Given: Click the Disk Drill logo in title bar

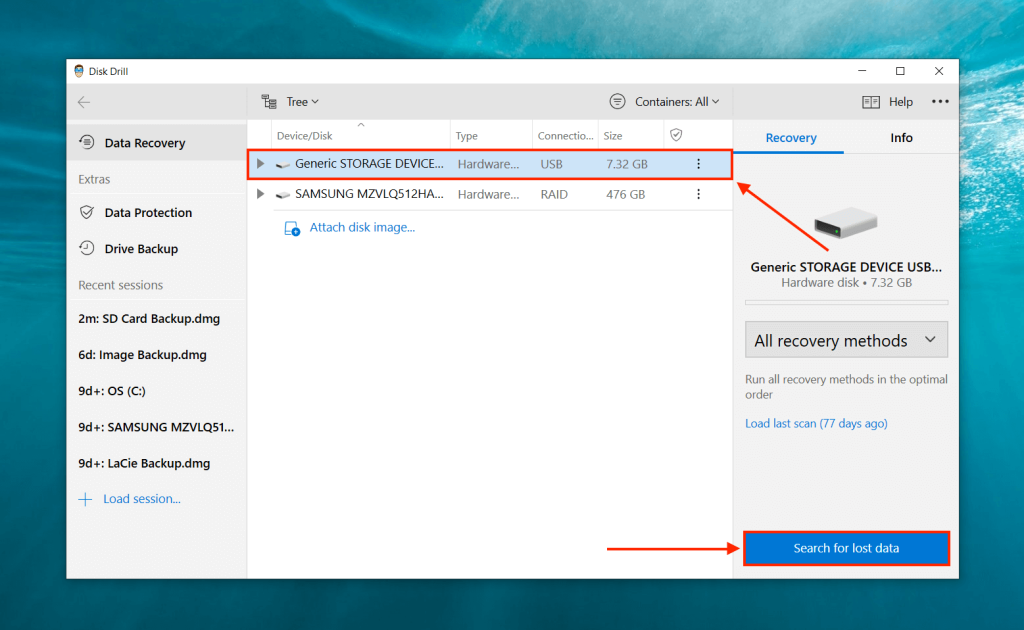Looking at the screenshot, I should pyautogui.click(x=80, y=70).
